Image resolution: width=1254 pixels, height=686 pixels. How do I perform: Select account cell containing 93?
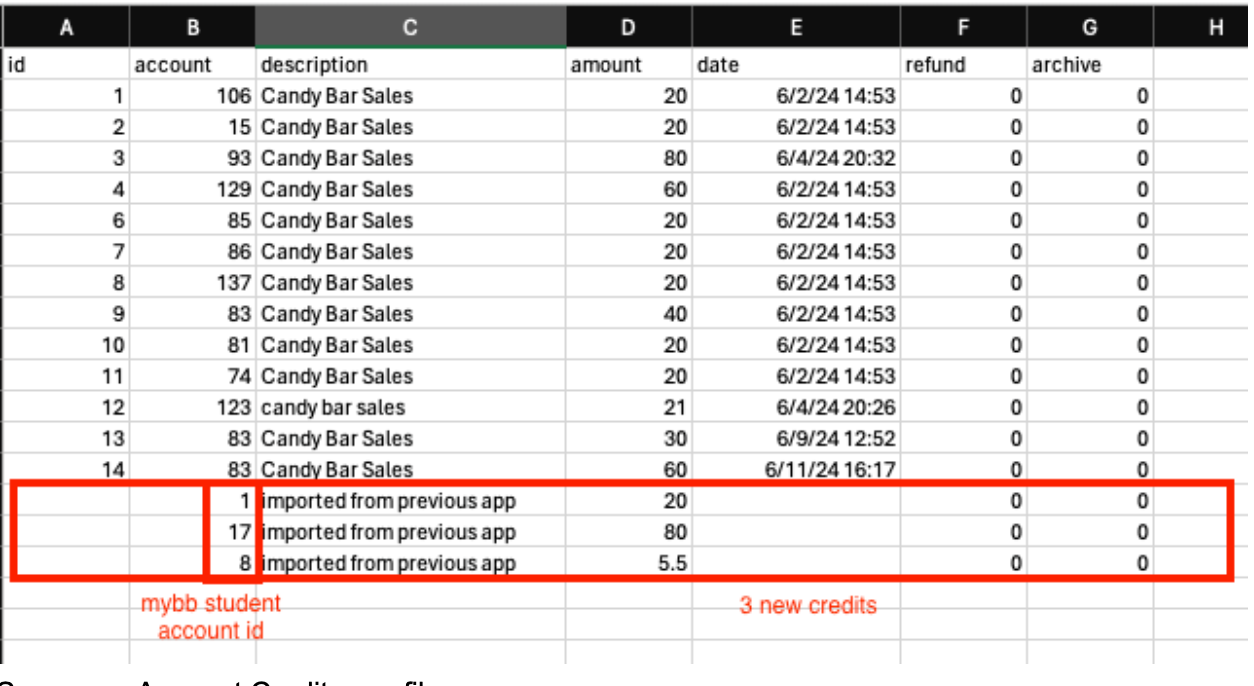coord(193,158)
